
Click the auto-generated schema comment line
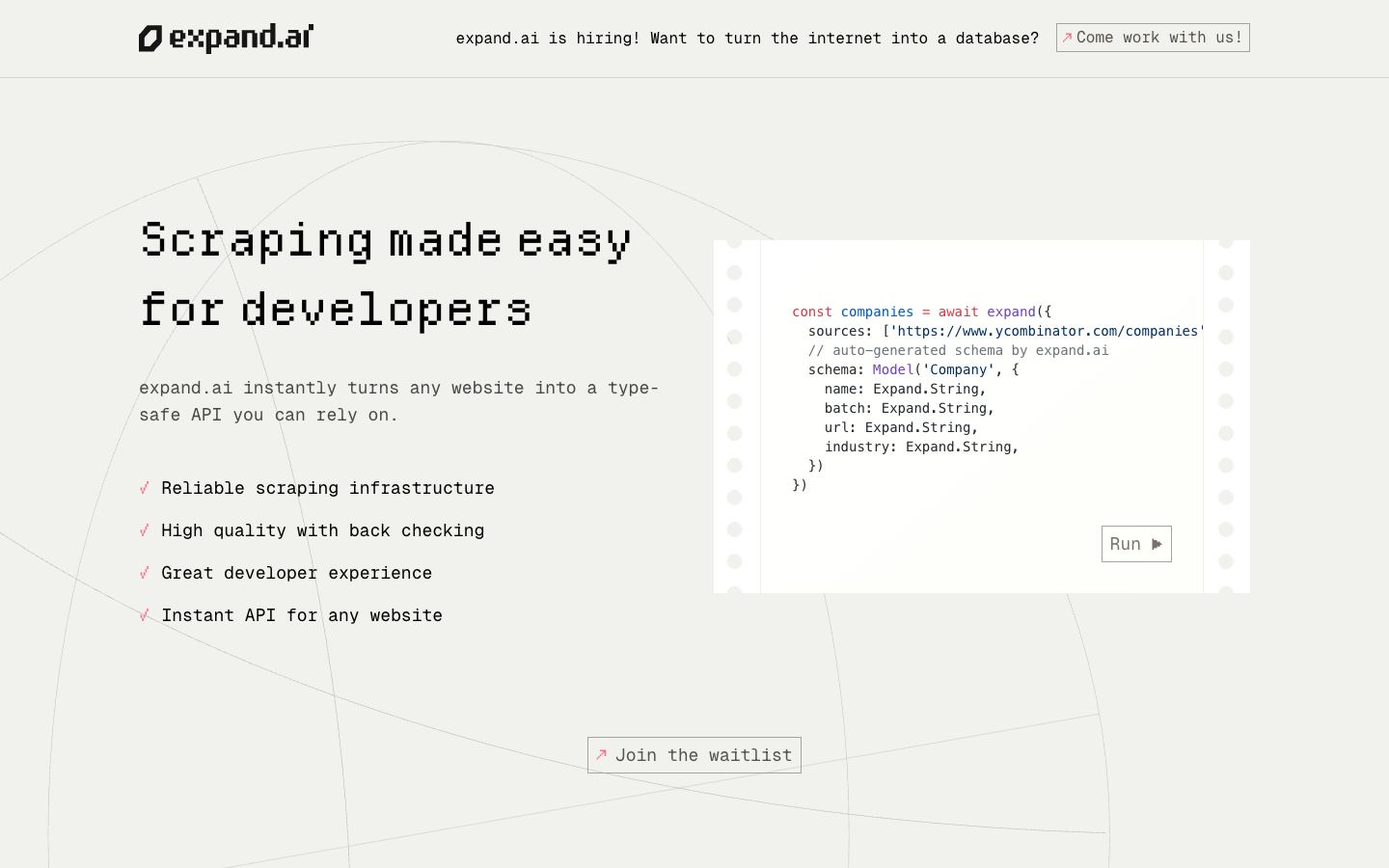[x=958, y=350]
